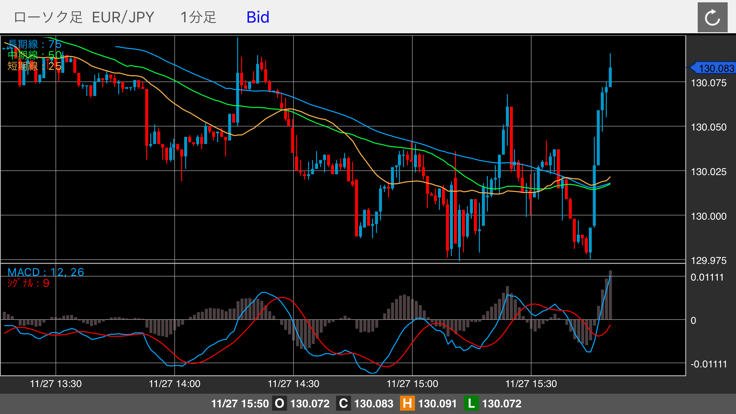The image size is (736, 414).
Task: Click the blue current price tag 130.083
Action: click(x=713, y=68)
